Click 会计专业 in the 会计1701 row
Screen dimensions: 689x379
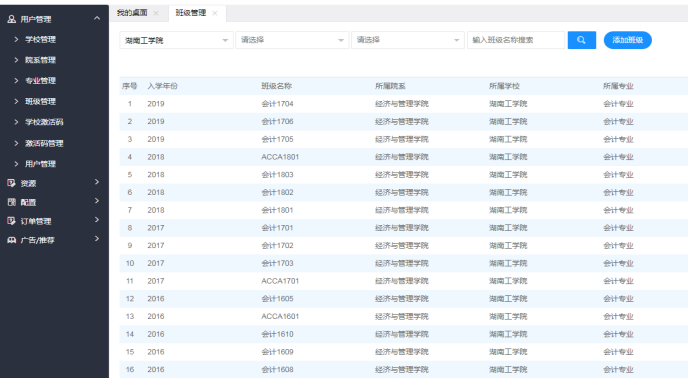(618, 228)
